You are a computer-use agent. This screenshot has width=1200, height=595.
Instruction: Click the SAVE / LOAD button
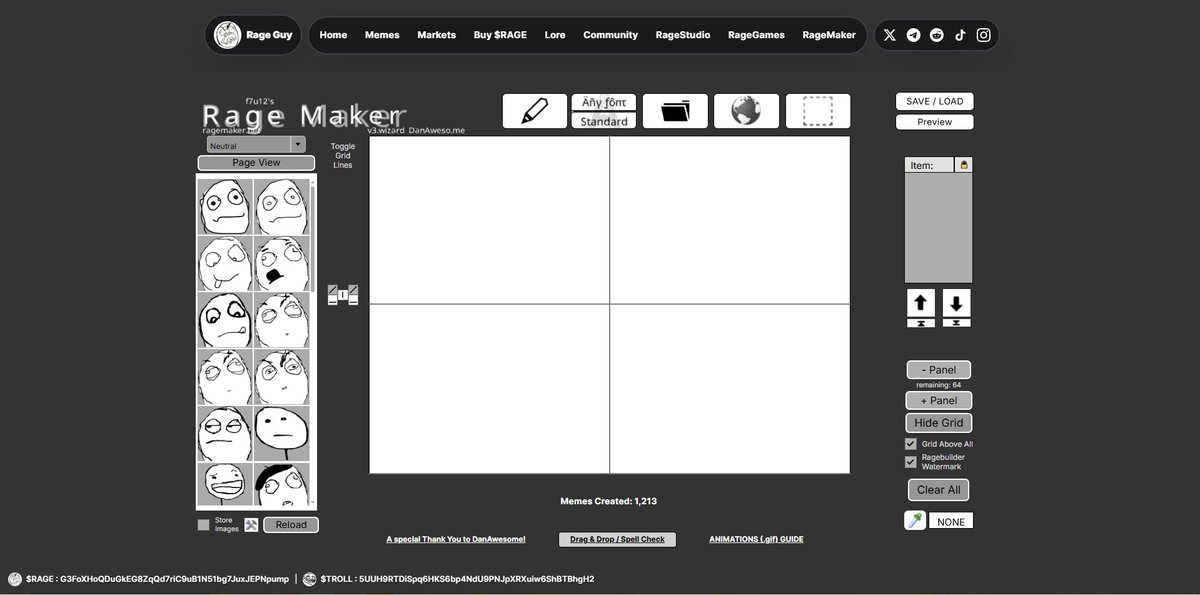(935, 102)
